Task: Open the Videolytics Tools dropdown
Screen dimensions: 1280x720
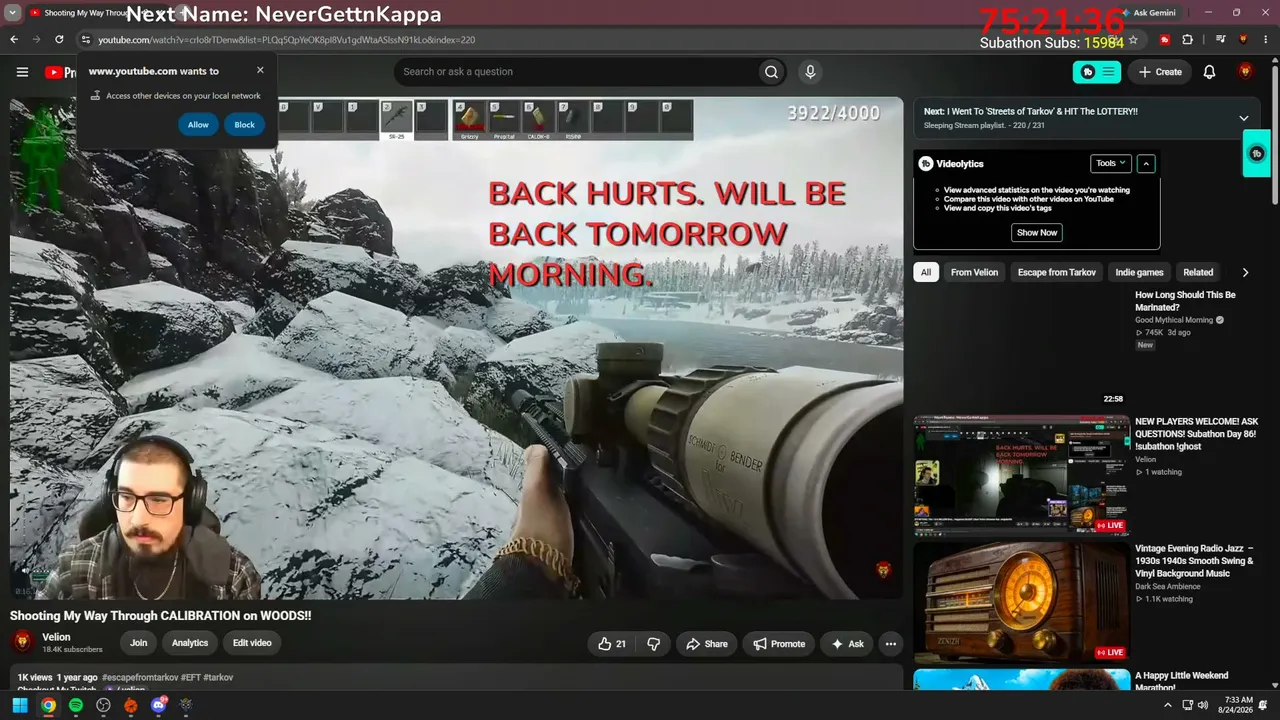Action: [x=1109, y=163]
